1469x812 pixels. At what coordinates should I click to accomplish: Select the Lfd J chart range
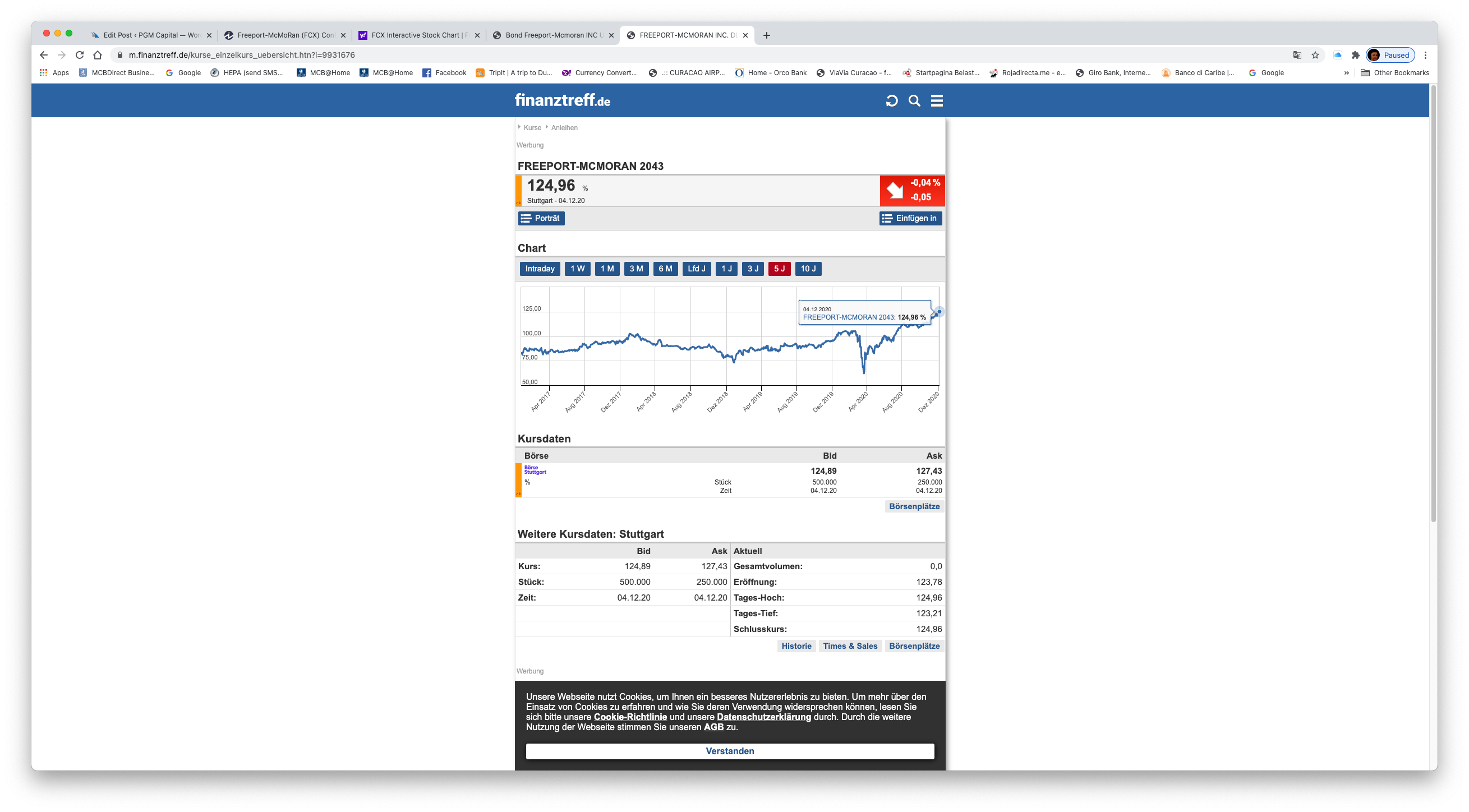(x=696, y=269)
